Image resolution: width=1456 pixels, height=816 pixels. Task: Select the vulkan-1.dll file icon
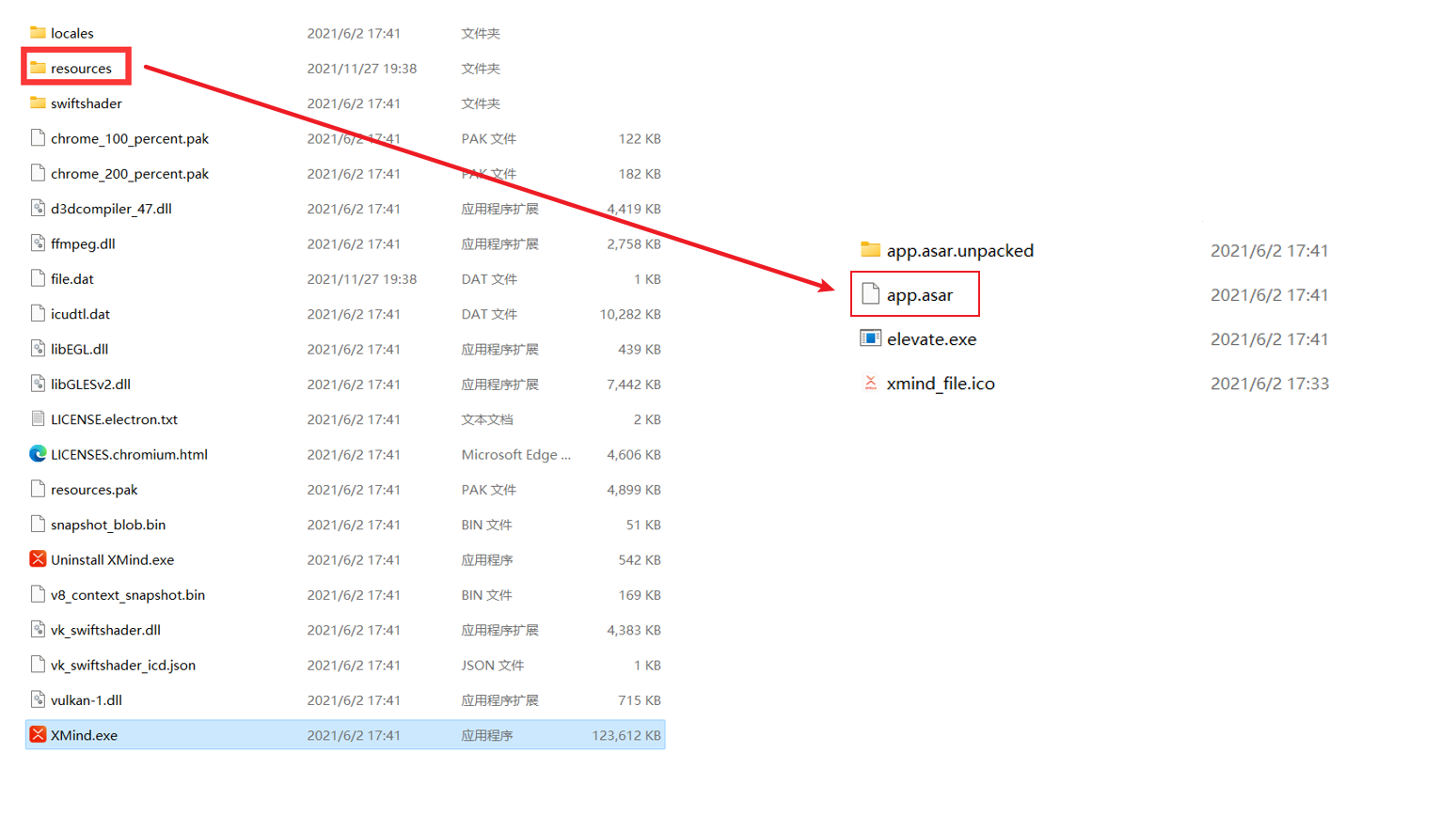[x=38, y=699]
